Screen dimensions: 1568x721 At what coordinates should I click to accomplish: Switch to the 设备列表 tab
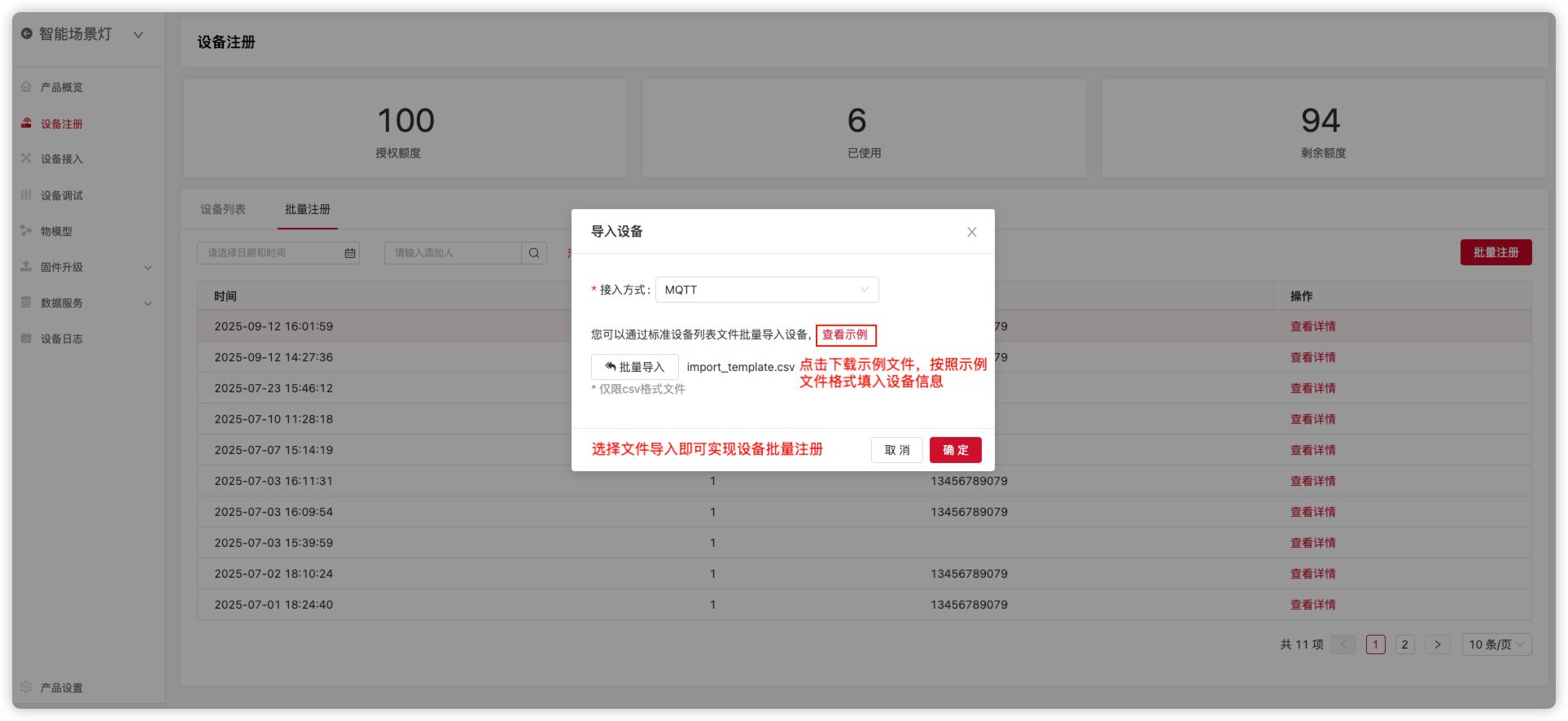[223, 209]
